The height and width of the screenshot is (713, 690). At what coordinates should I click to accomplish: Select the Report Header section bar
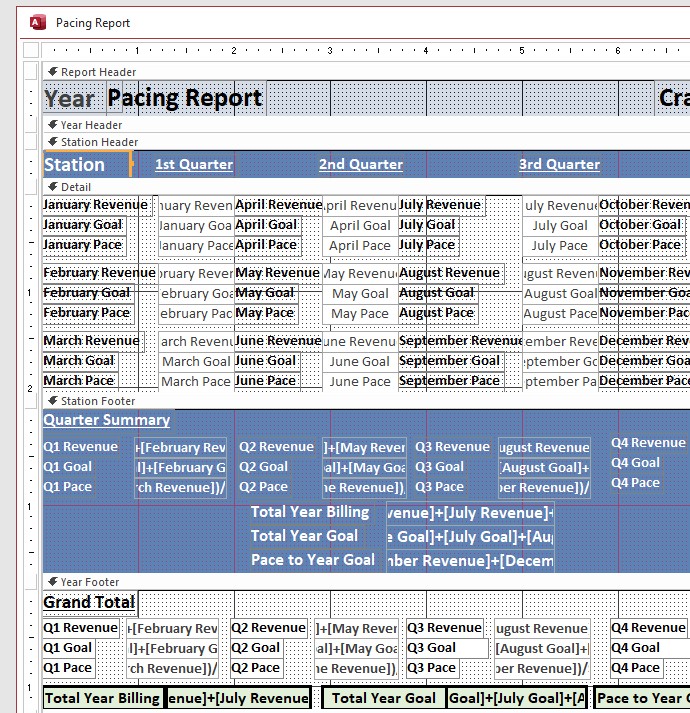pyautogui.click(x=366, y=72)
